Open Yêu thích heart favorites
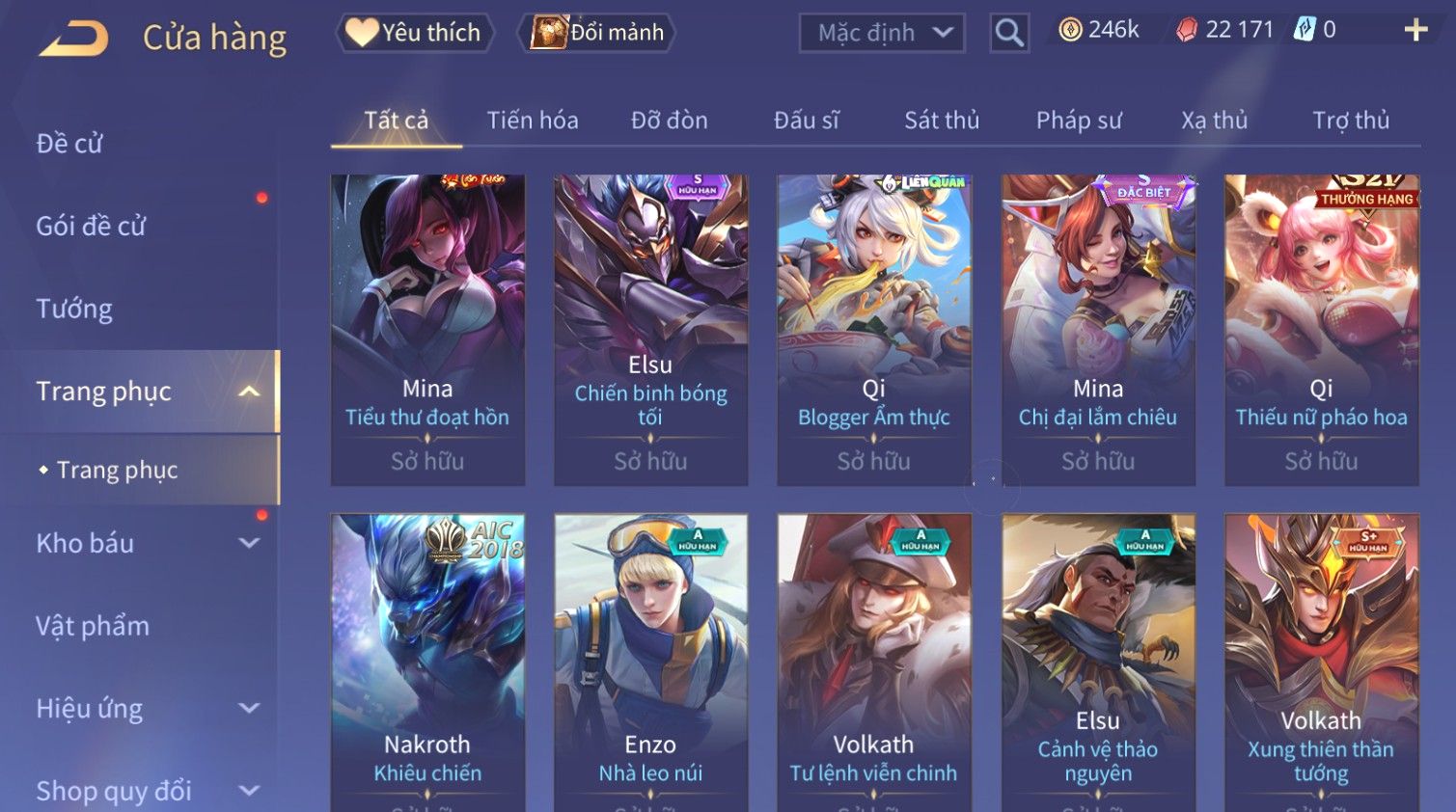 tap(415, 33)
